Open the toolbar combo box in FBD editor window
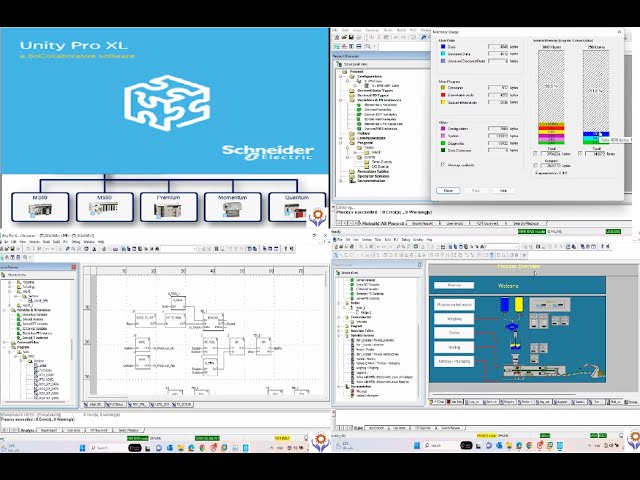640x480 pixels. click(x=179, y=249)
